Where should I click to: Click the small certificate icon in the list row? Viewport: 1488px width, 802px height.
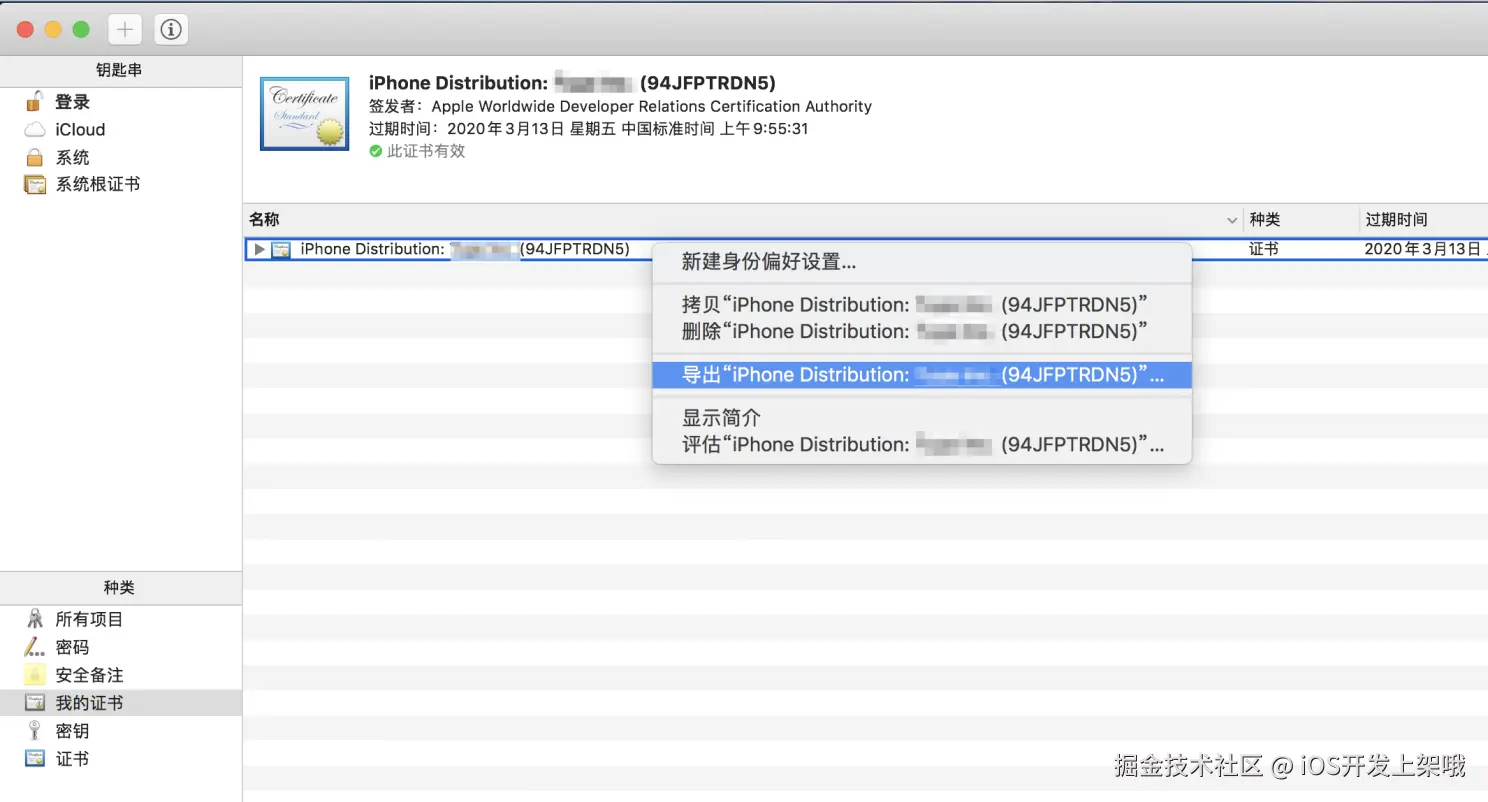[281, 250]
